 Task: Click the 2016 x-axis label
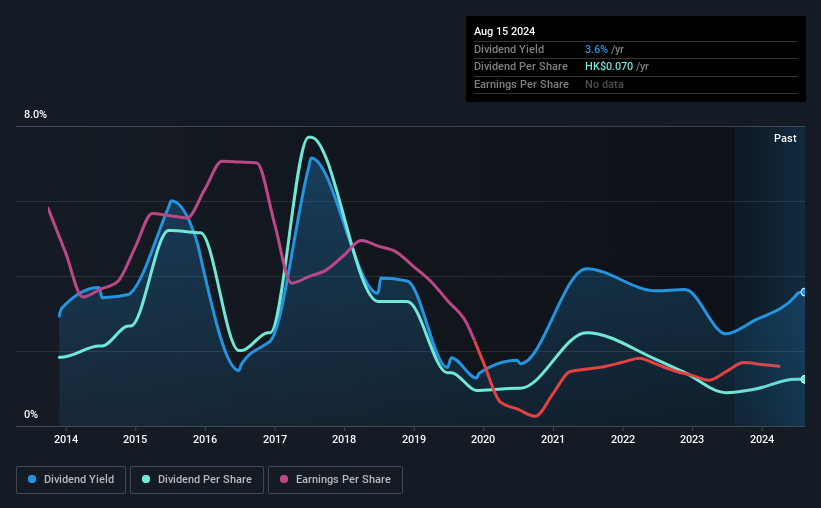[205, 439]
